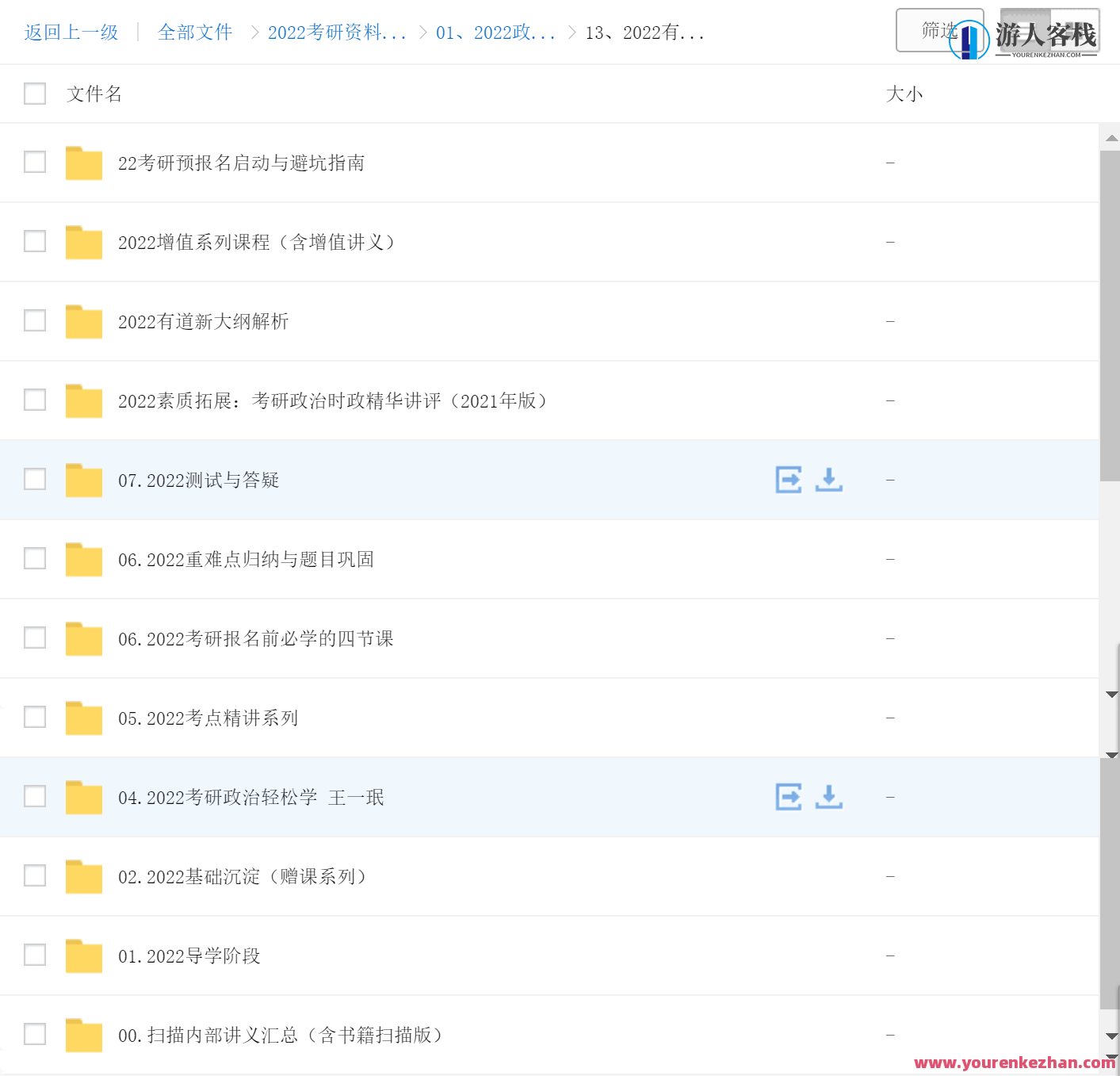Open the 00.扫描内部讲义汇总 folder
Screen dimensions: 1120x1076
(280, 1035)
